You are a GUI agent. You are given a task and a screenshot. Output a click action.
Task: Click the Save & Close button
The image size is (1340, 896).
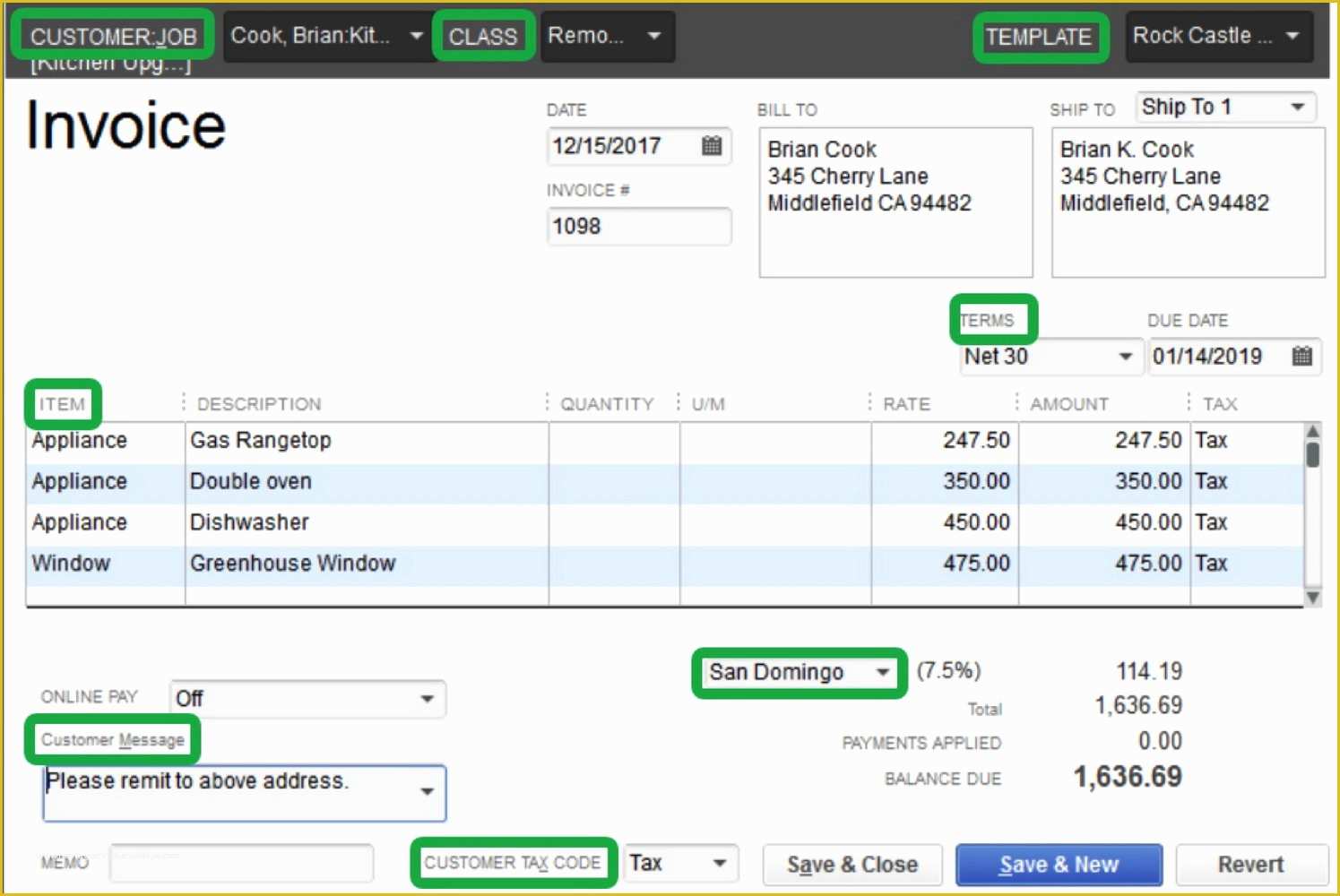point(852,864)
